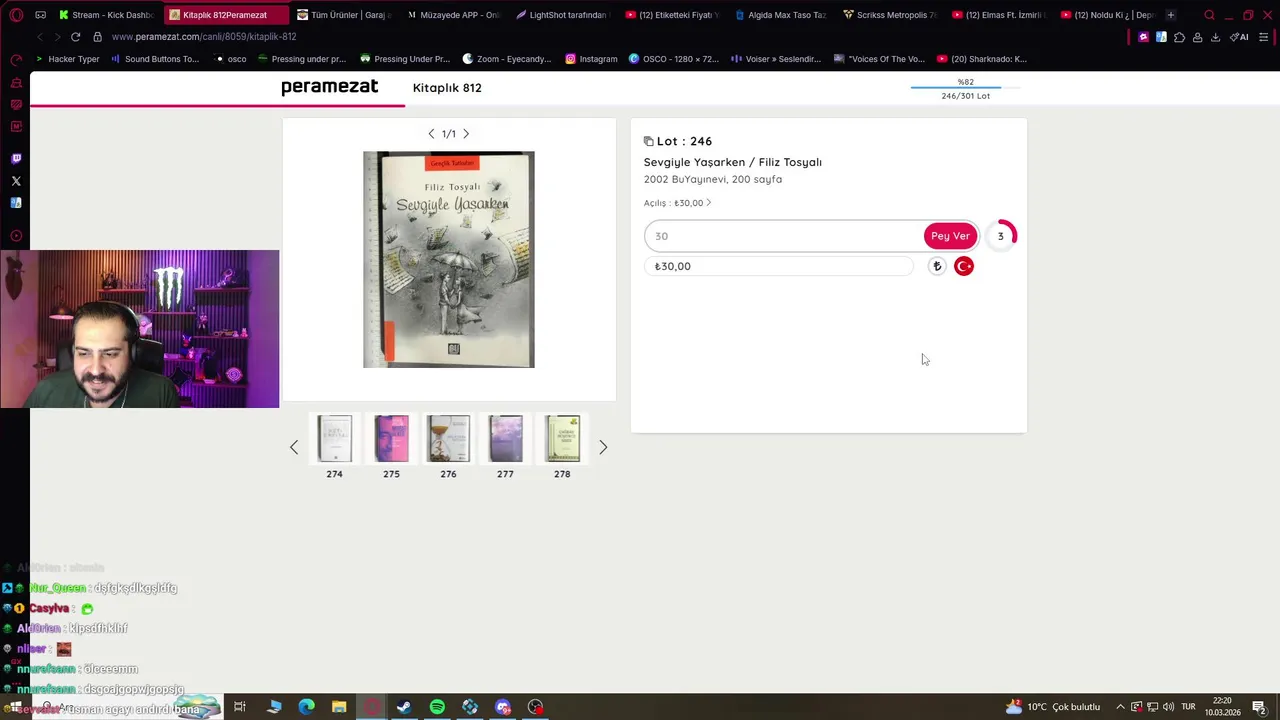Open the Twitch sidebar icon
This screenshot has width=1280, height=720.
tap(16, 159)
